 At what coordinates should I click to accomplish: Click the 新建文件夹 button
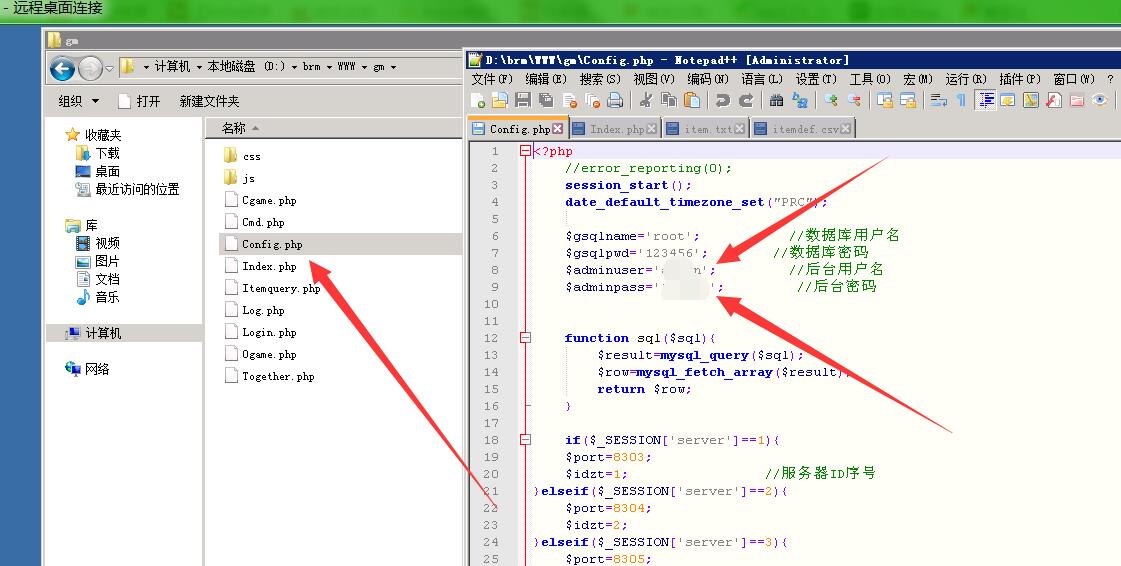[x=209, y=101]
